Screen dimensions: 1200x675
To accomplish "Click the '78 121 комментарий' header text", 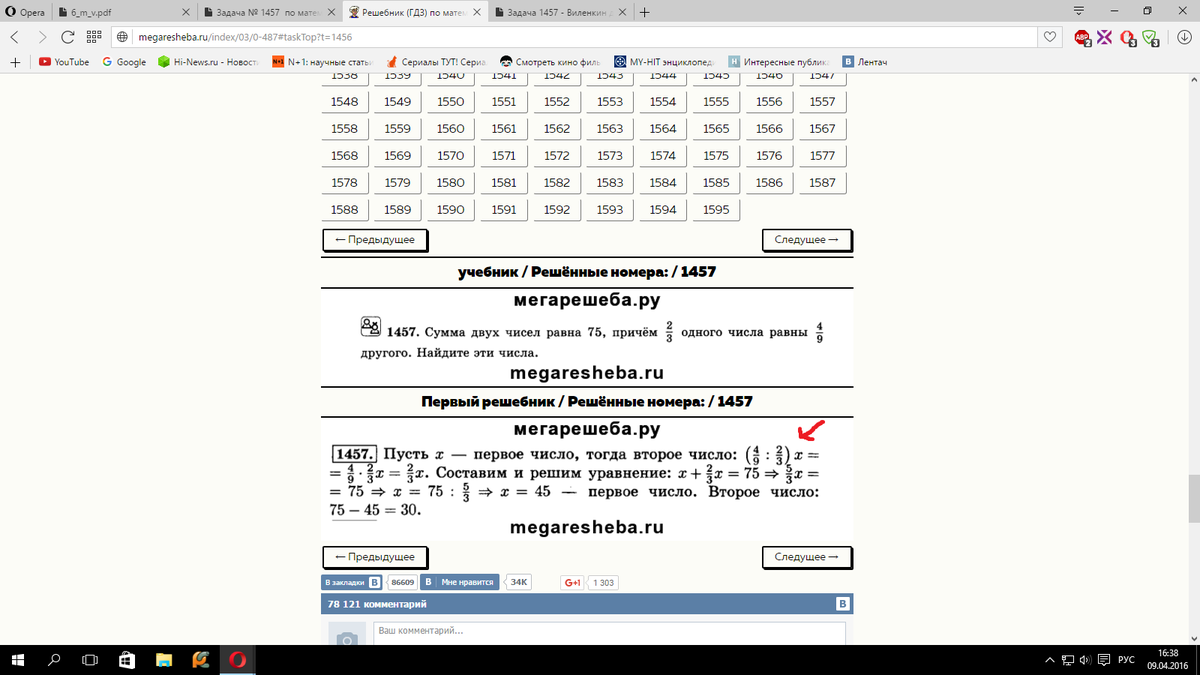I will coord(377,604).
